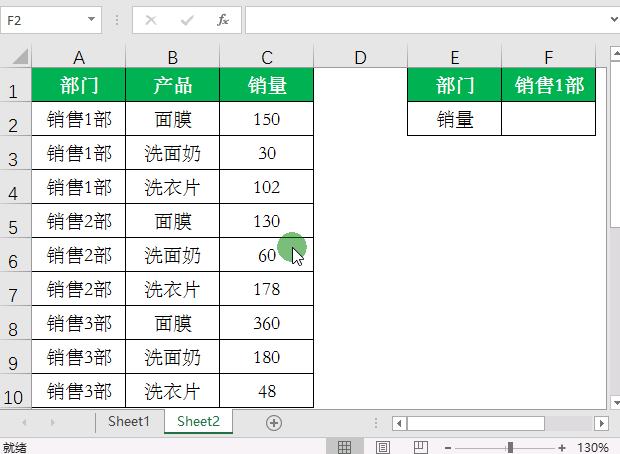Screen dimensions: 620x454
Task: Select column D header
Action: tap(360, 56)
